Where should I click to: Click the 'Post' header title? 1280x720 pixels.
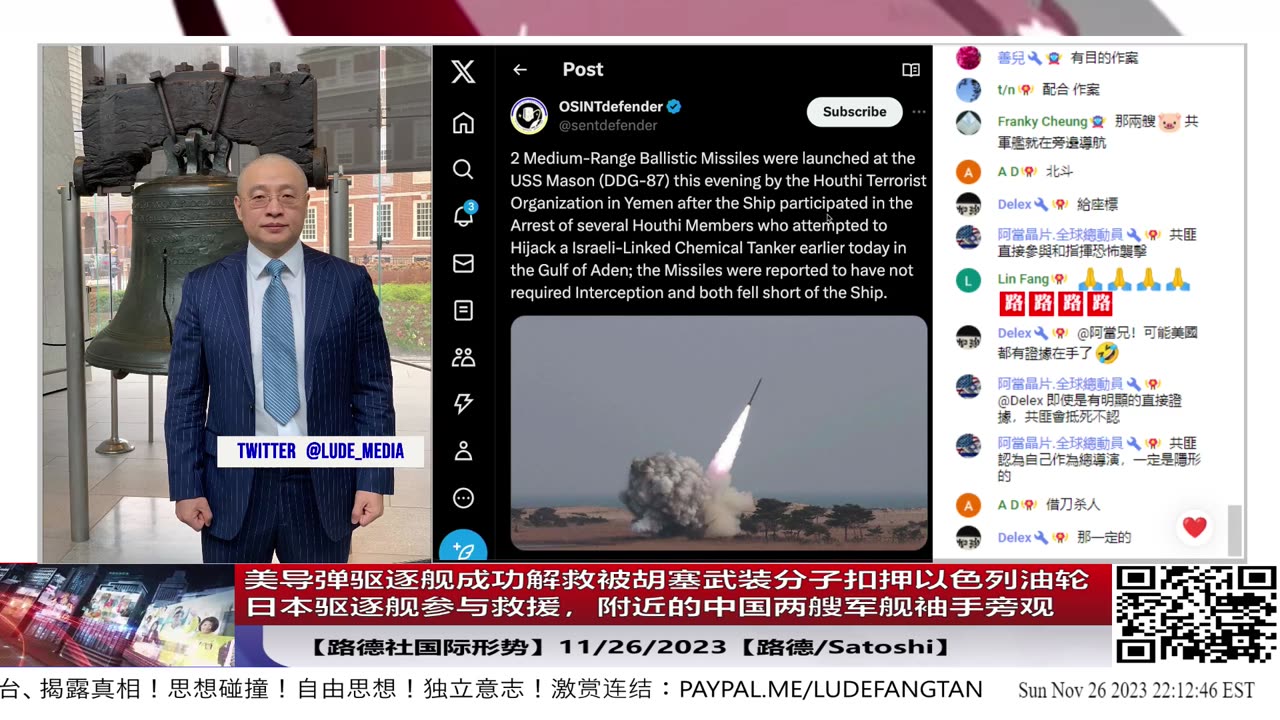[x=583, y=69]
